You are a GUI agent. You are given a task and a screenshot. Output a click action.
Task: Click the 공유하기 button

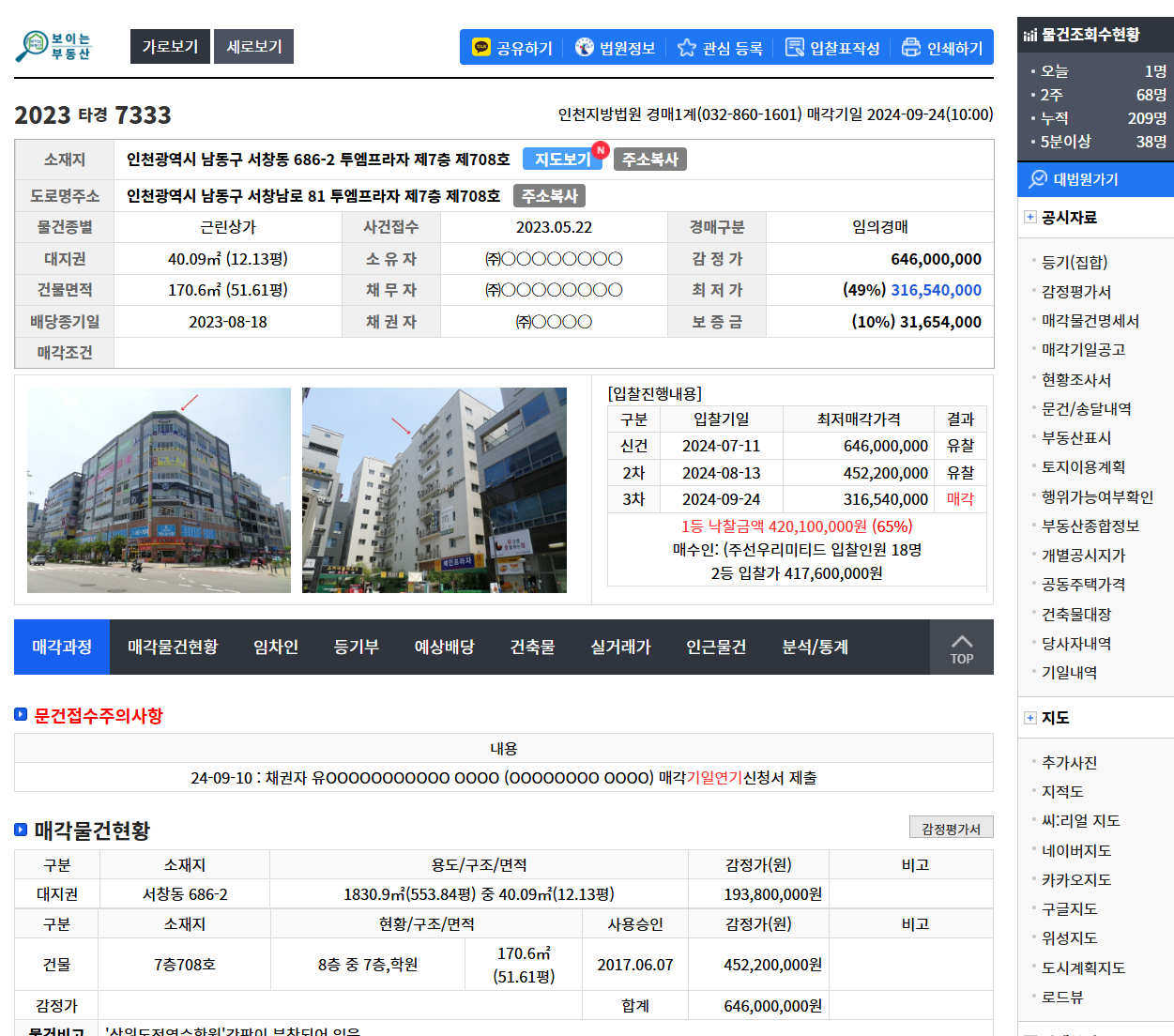[512, 47]
